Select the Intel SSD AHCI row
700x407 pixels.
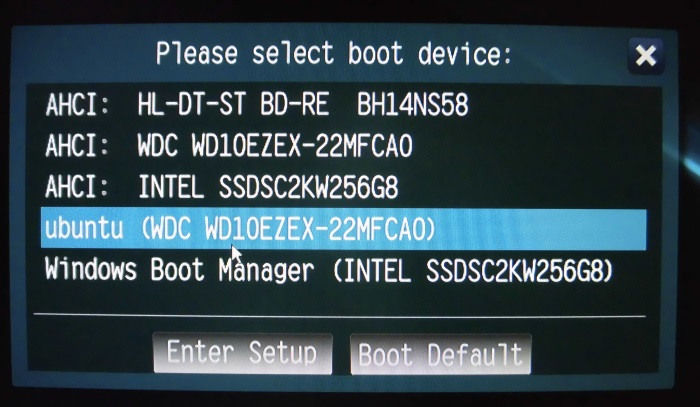tap(343, 187)
